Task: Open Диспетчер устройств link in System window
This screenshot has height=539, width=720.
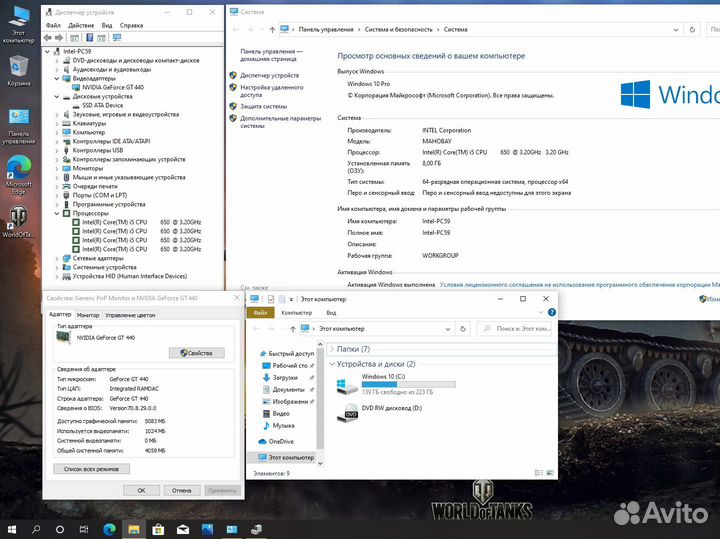Action: point(270,75)
